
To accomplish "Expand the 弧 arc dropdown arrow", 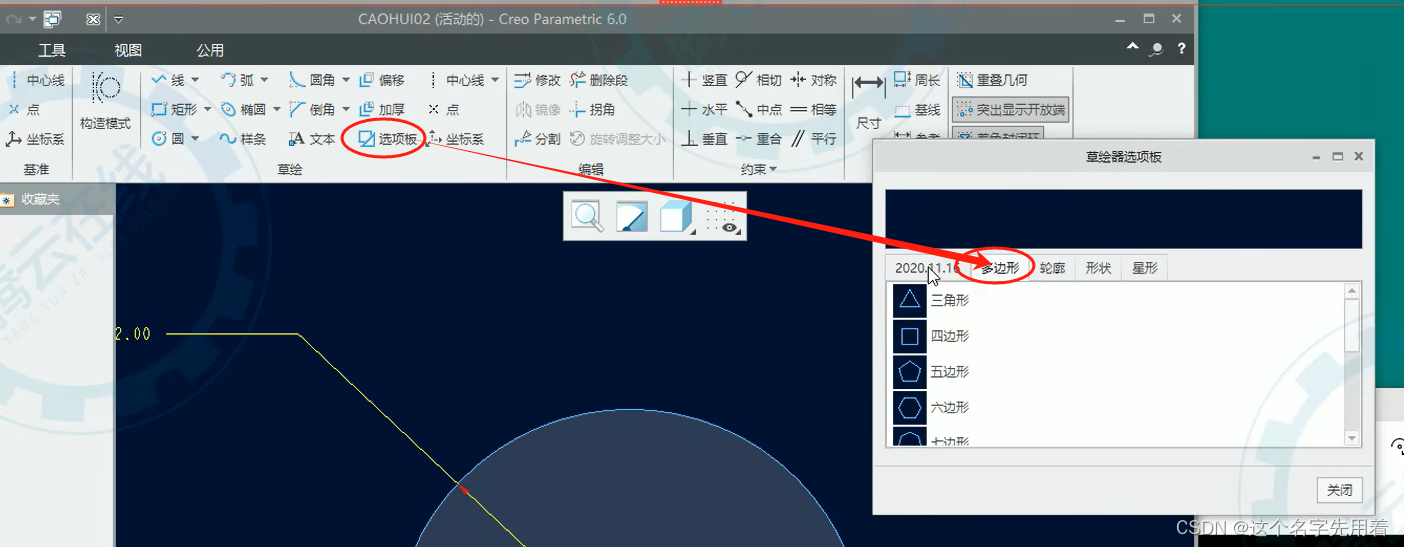I will pos(264,80).
